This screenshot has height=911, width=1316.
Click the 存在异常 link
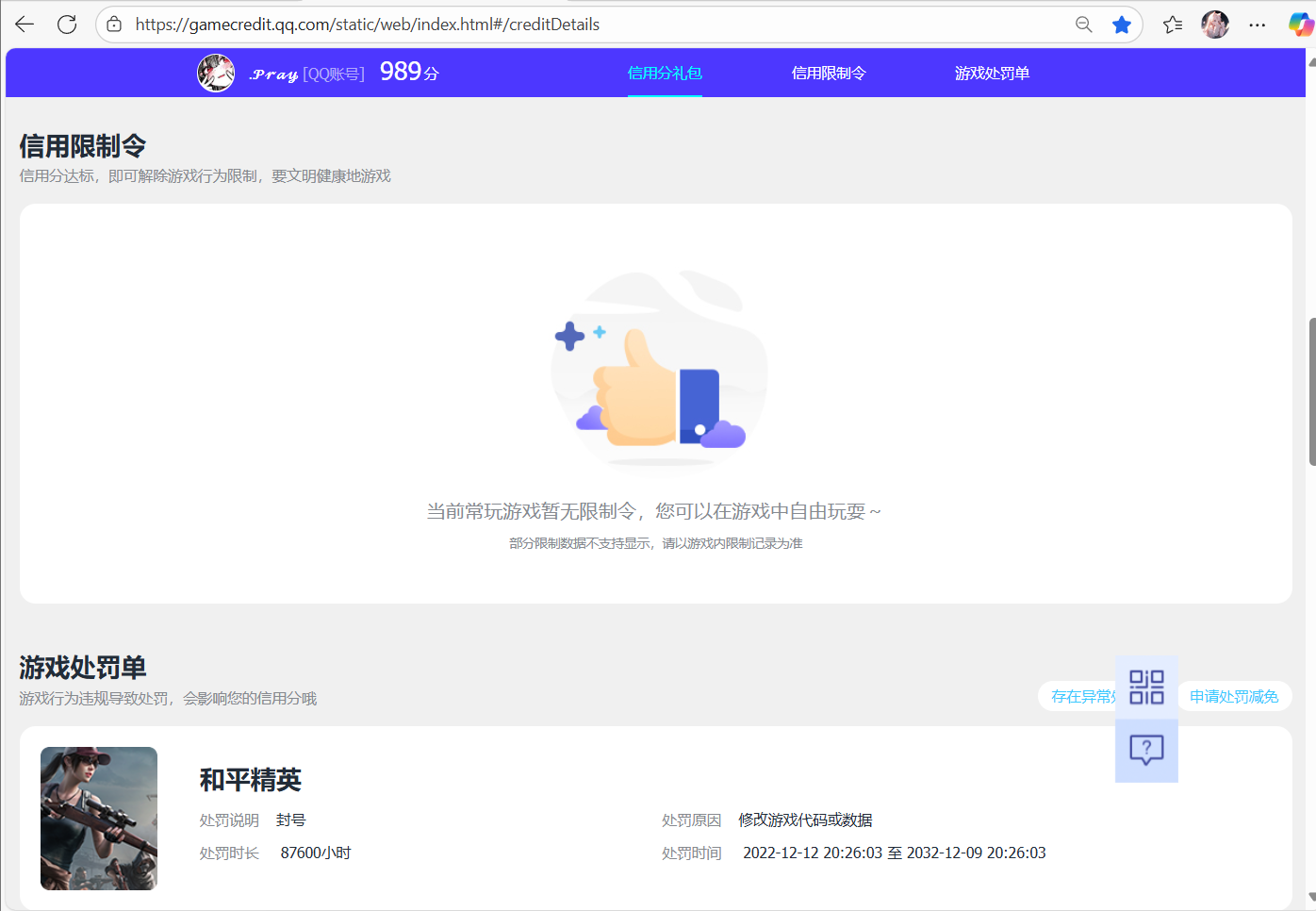(x=1081, y=697)
